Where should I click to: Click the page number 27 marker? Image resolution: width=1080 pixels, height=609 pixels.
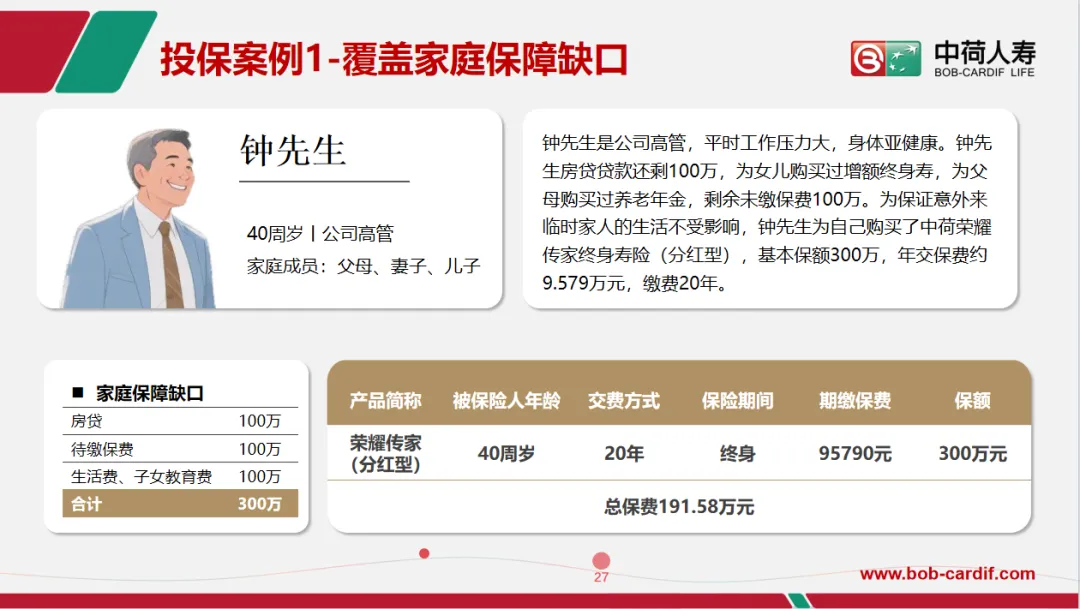601,577
